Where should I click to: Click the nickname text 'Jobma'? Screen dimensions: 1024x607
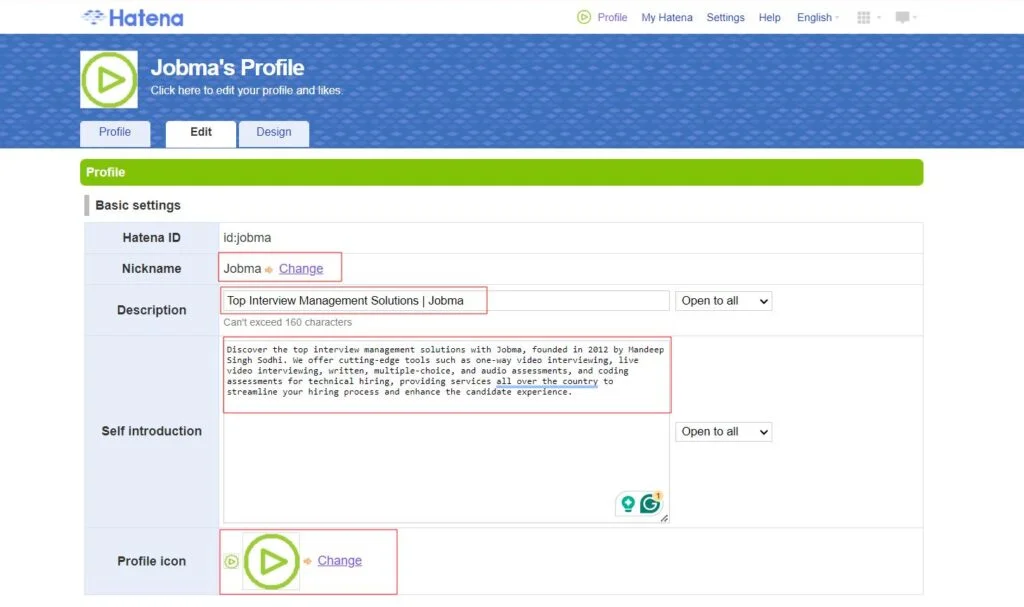242,269
